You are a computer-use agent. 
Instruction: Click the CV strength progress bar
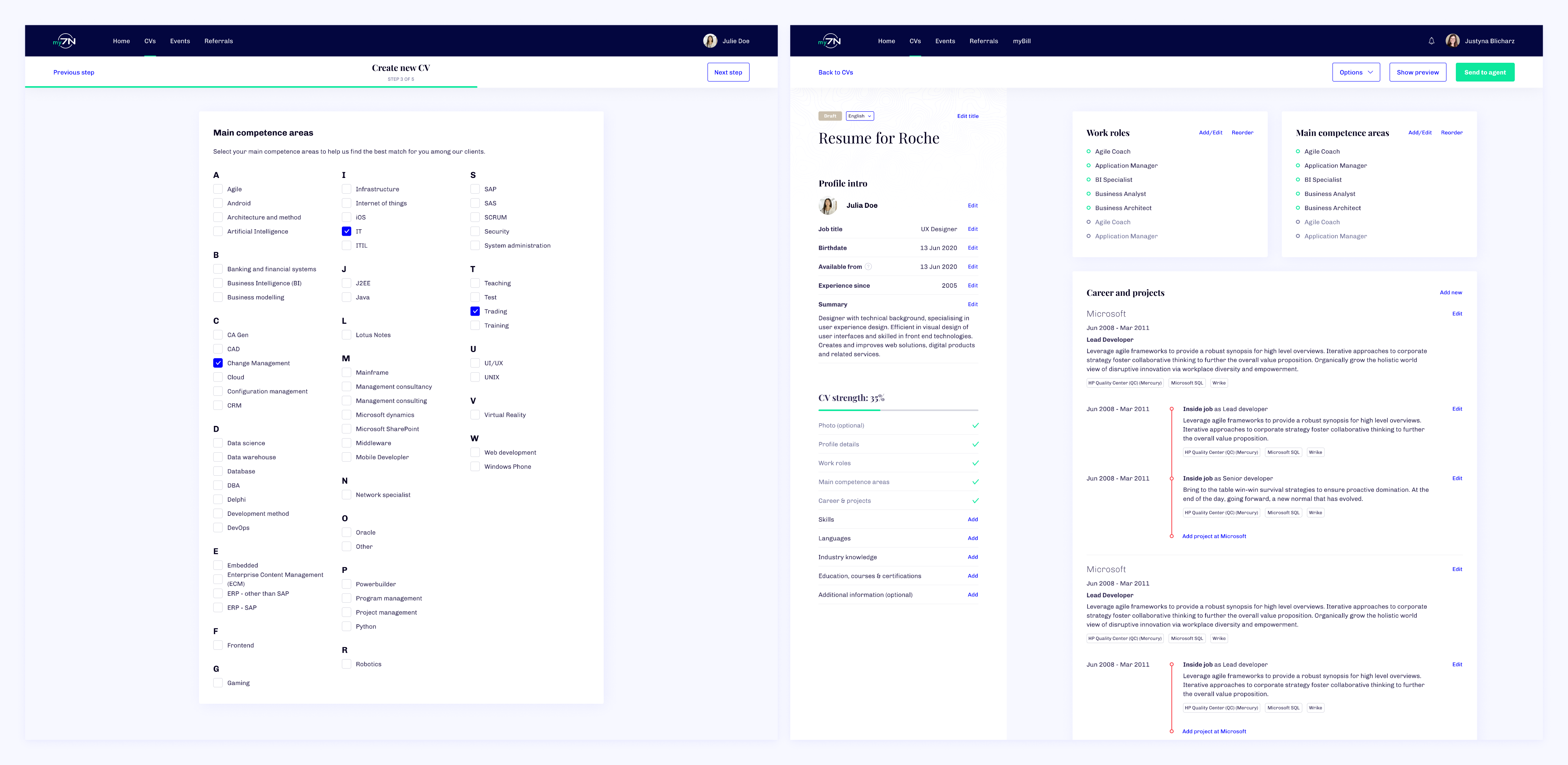(898, 410)
